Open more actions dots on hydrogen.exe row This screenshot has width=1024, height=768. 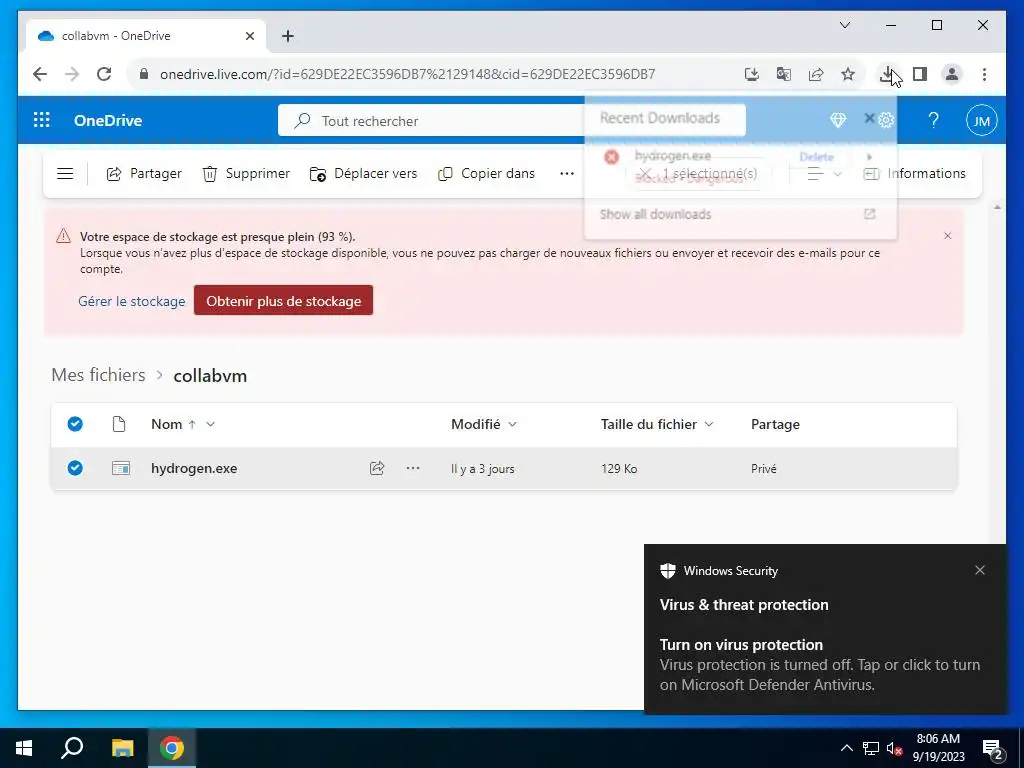[x=413, y=468]
